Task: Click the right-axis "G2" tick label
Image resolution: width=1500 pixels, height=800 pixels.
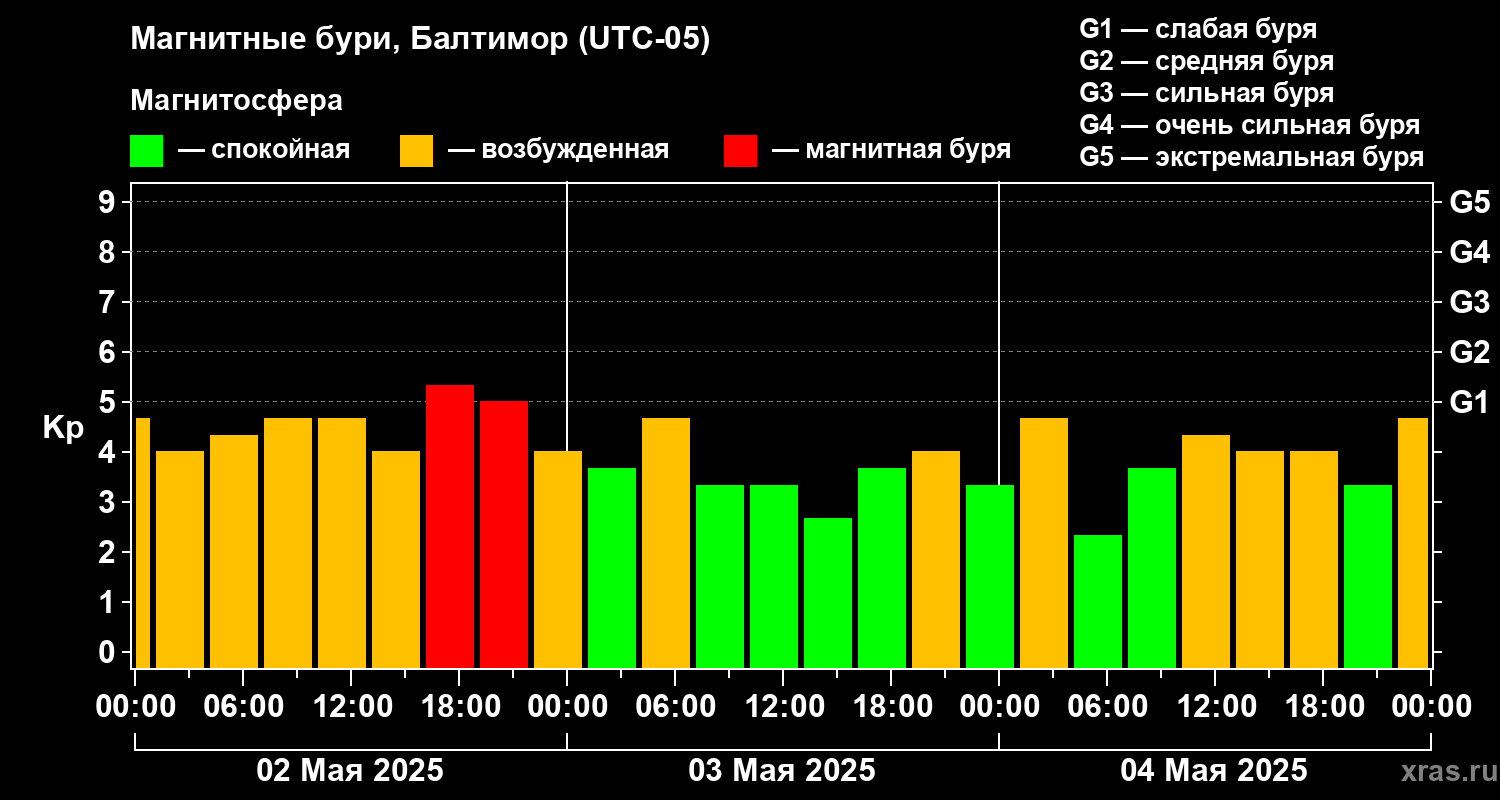Action: click(x=1469, y=352)
